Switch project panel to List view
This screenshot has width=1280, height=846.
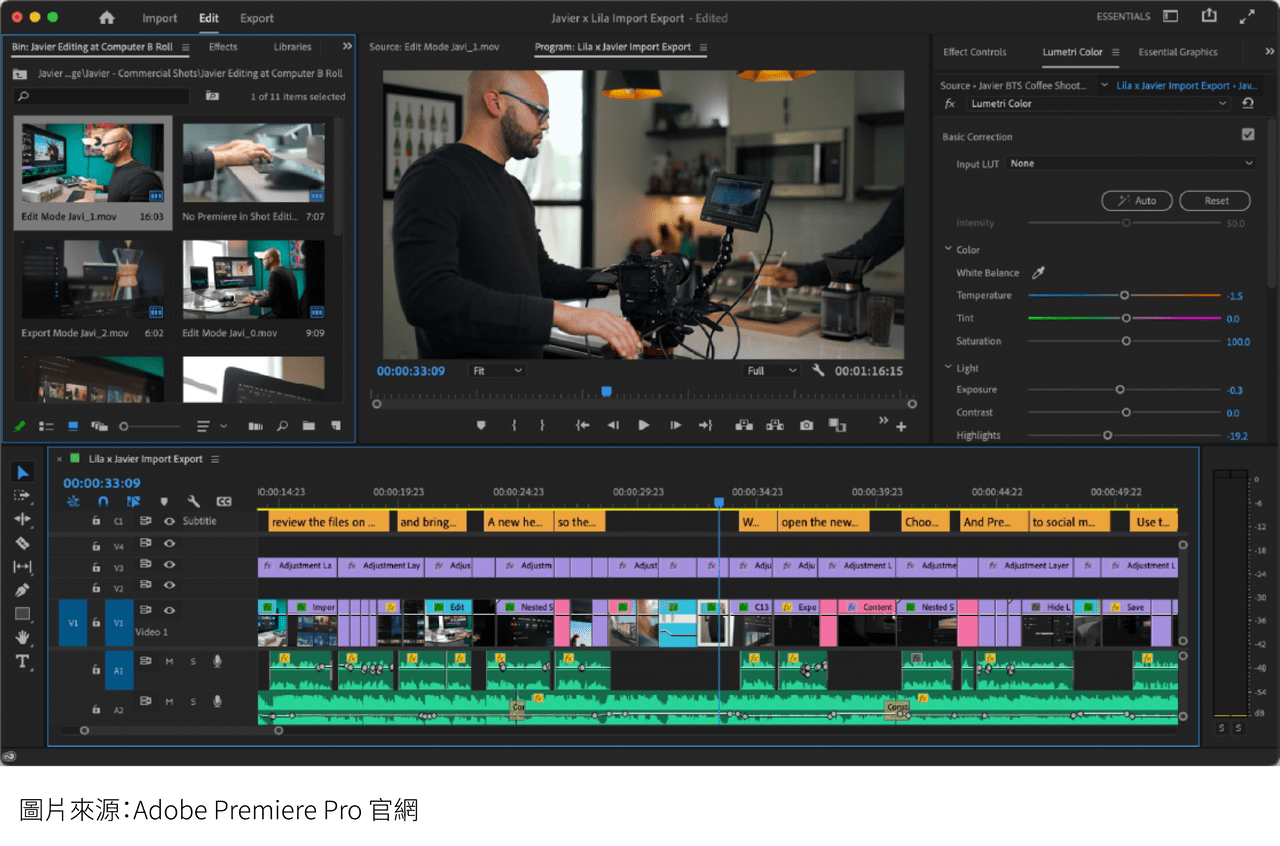46,426
